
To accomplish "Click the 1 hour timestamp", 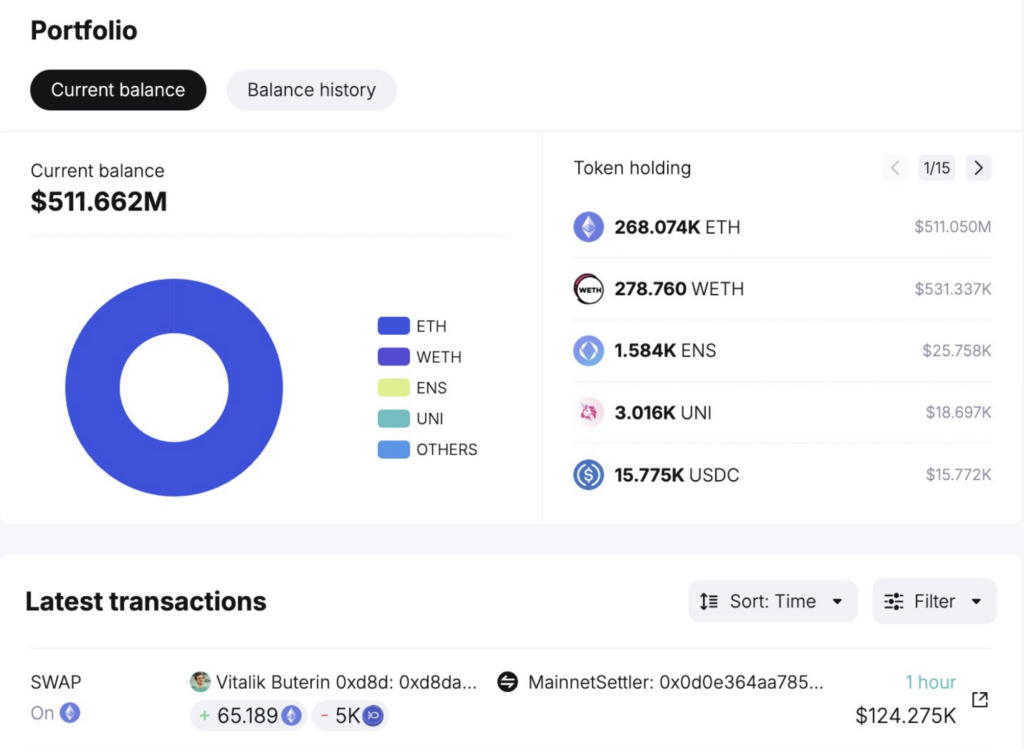I will coord(930,682).
